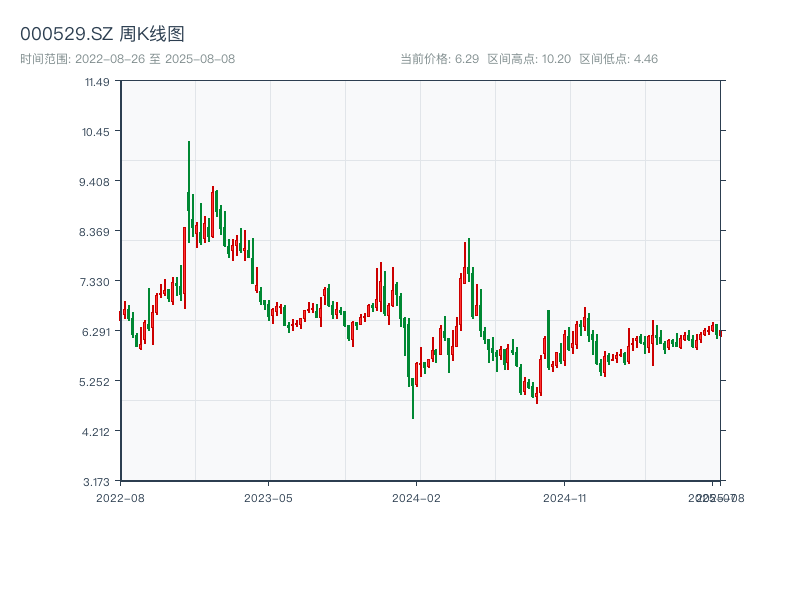
Task: Click the 11.49 y-axis label
Action: click(x=96, y=81)
